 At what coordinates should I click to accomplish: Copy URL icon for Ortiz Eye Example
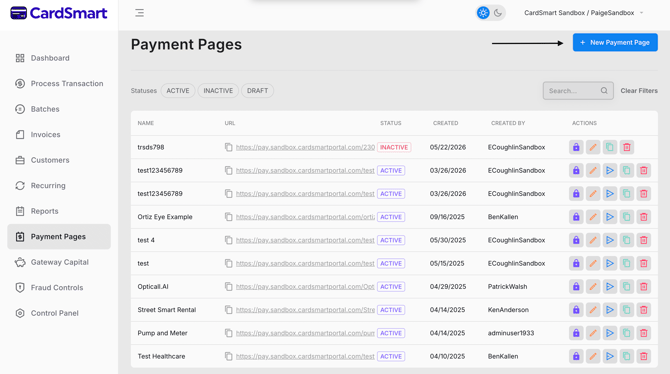[x=229, y=217]
